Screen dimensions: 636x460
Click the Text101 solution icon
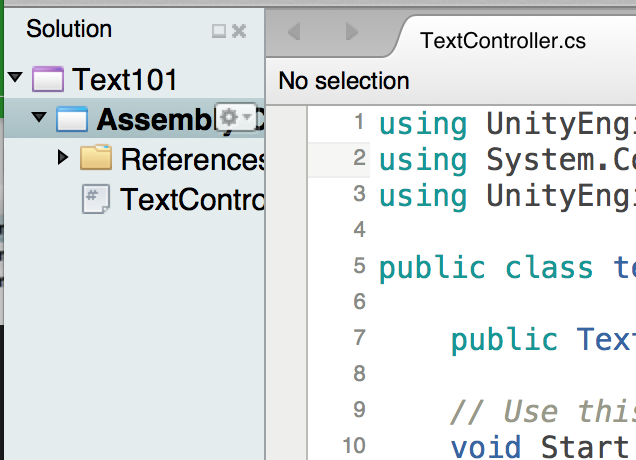tap(48, 79)
